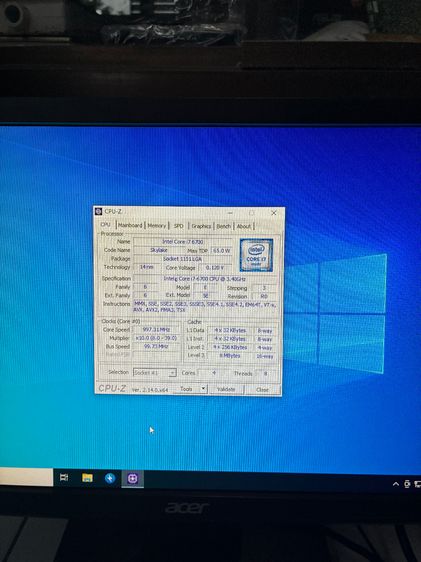Go to the Graphics tab

[201, 226]
